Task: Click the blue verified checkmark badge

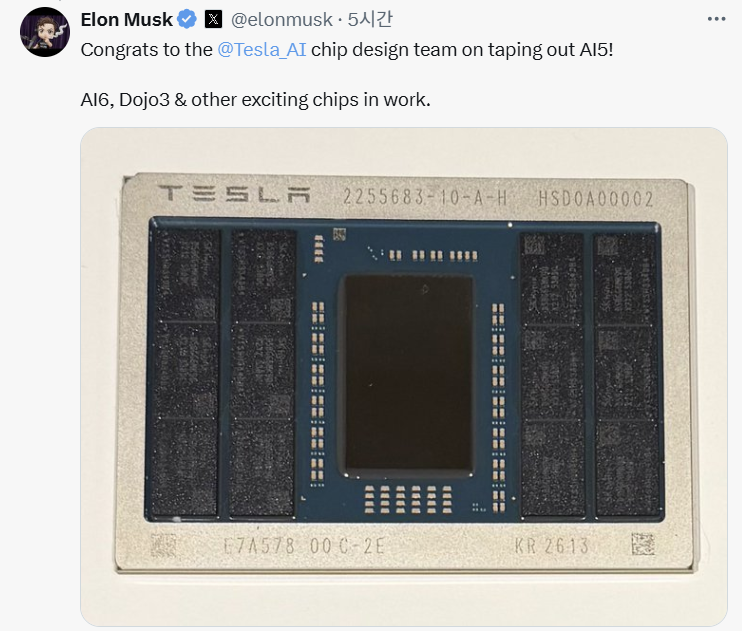Action: pos(187,19)
